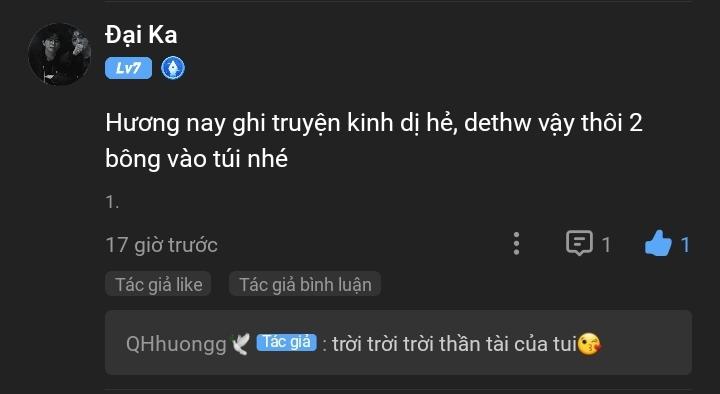Open the three-dot more options menu
The height and width of the screenshot is (394, 720).
coord(517,243)
